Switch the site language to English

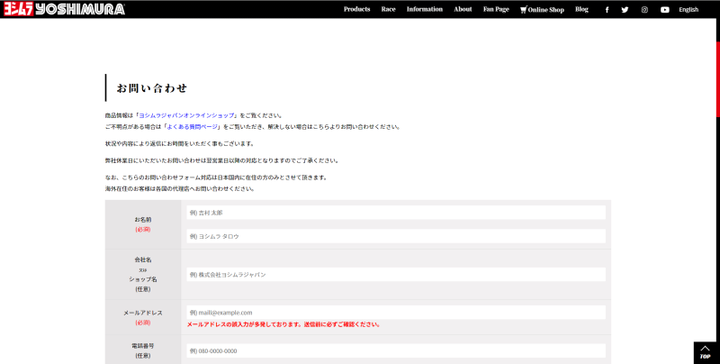[x=688, y=10]
